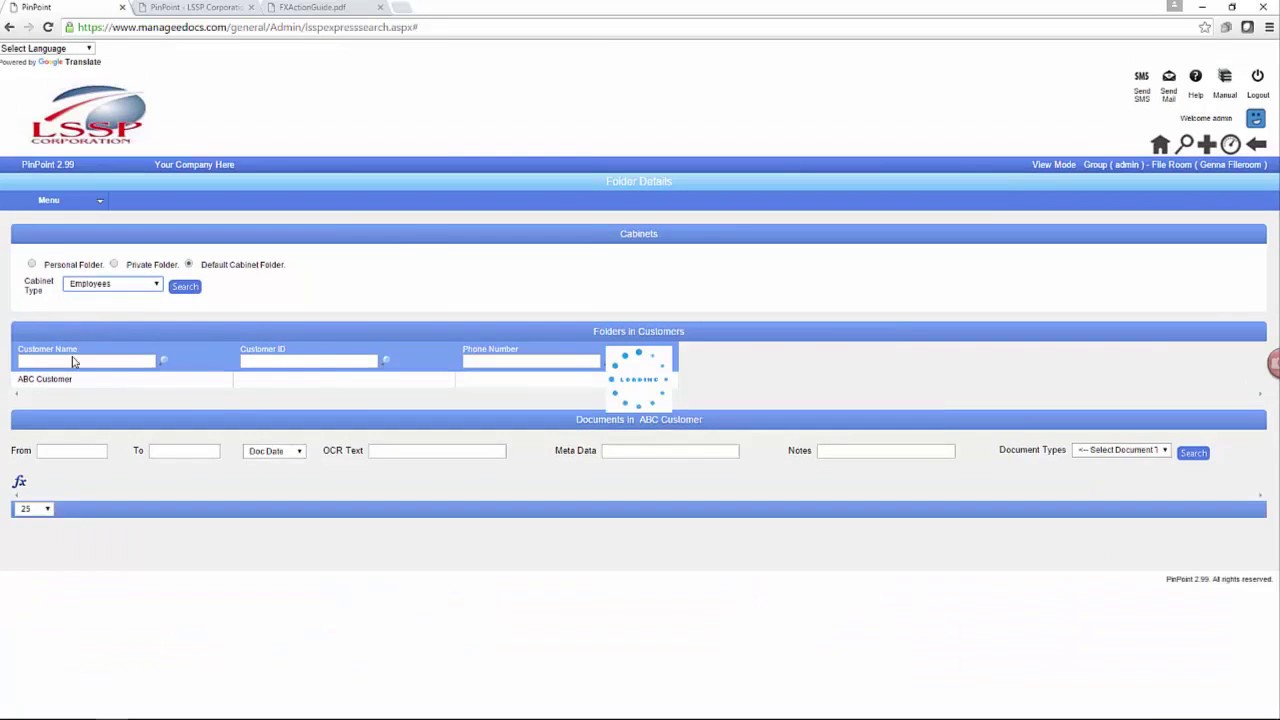1280x720 pixels.
Task: Click the View Mode link
Action: pos(1054,164)
